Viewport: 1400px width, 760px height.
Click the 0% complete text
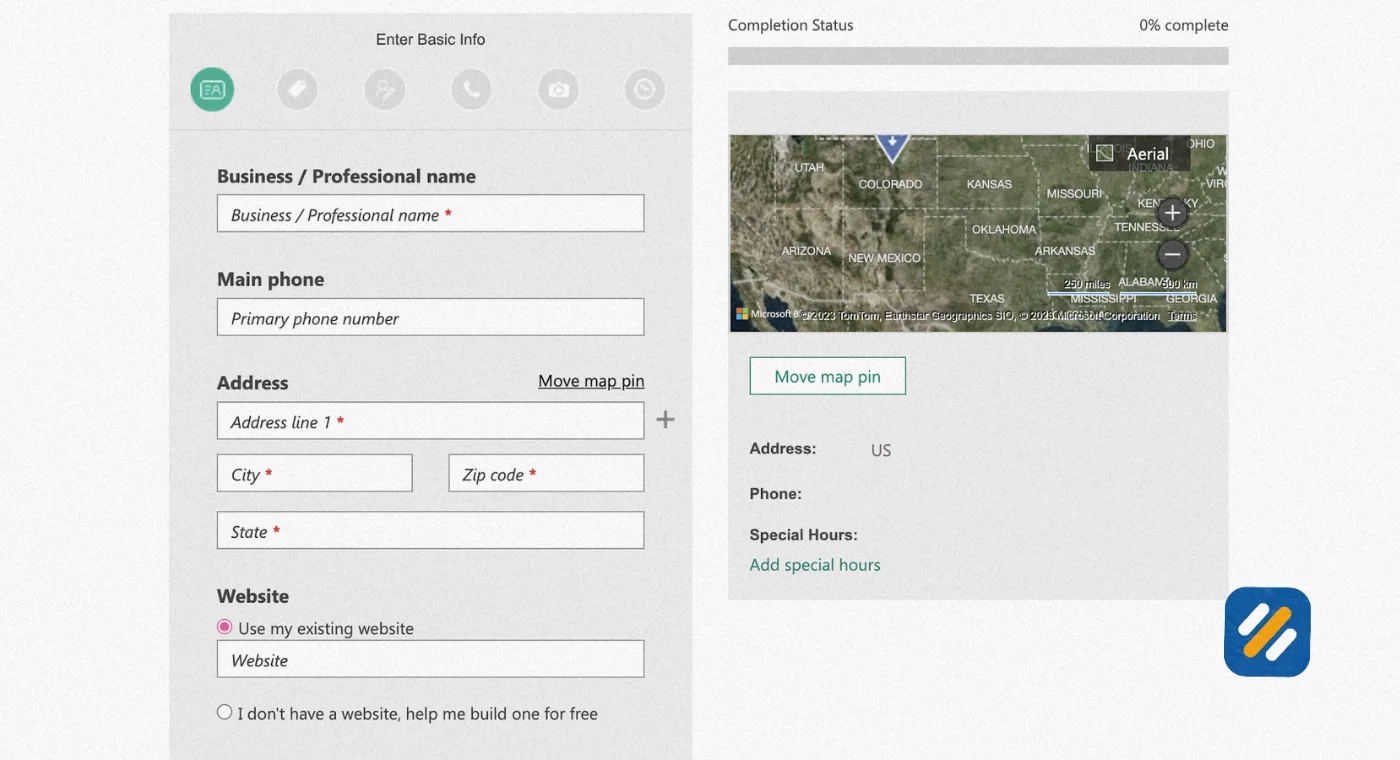tap(1183, 26)
